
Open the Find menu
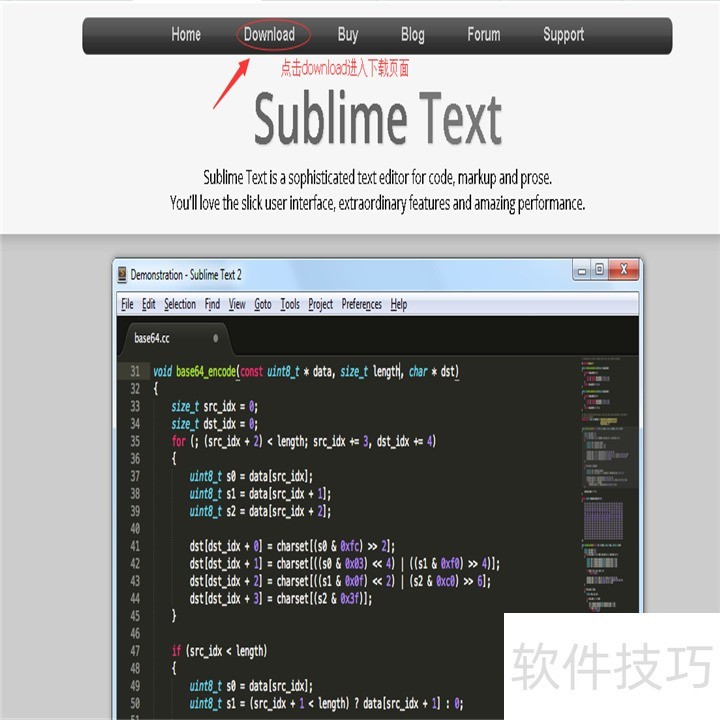pyautogui.click(x=212, y=304)
